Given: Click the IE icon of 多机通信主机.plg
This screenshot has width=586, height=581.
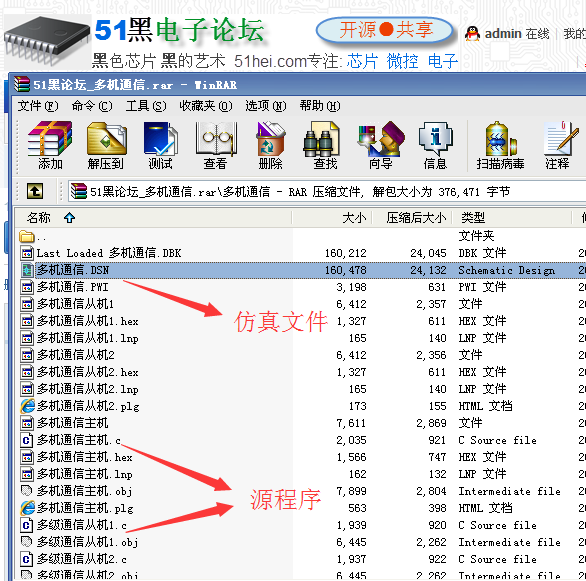Looking at the screenshot, I should (x=27, y=508).
